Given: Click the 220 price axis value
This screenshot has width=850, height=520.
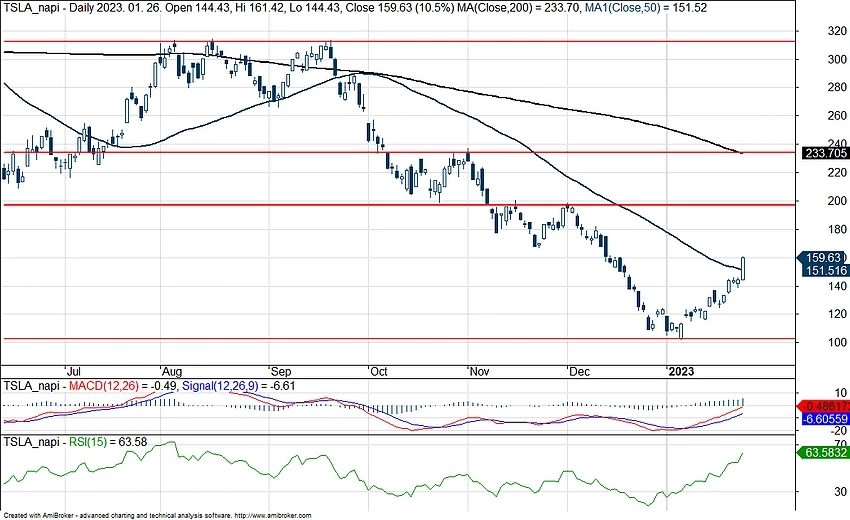Looking at the screenshot, I should tap(837, 172).
